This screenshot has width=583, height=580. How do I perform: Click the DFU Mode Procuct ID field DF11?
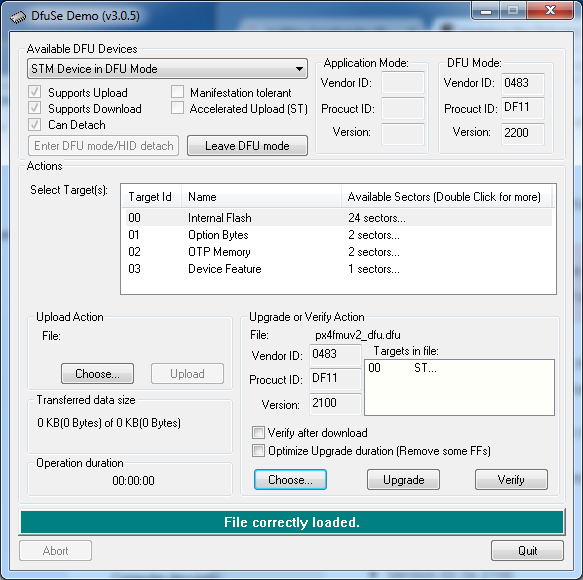[523, 108]
